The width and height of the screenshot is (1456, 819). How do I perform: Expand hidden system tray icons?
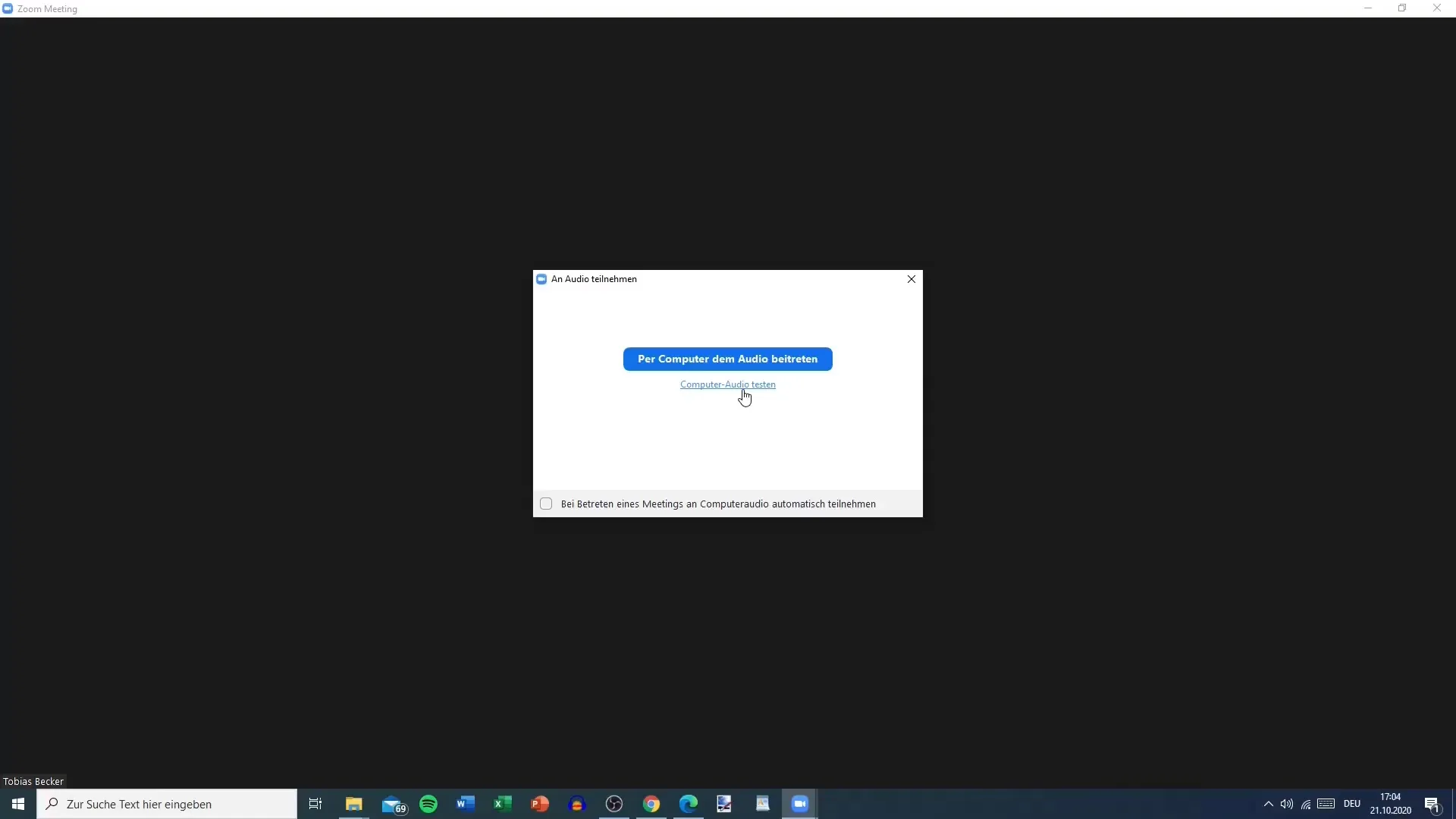[x=1268, y=804]
